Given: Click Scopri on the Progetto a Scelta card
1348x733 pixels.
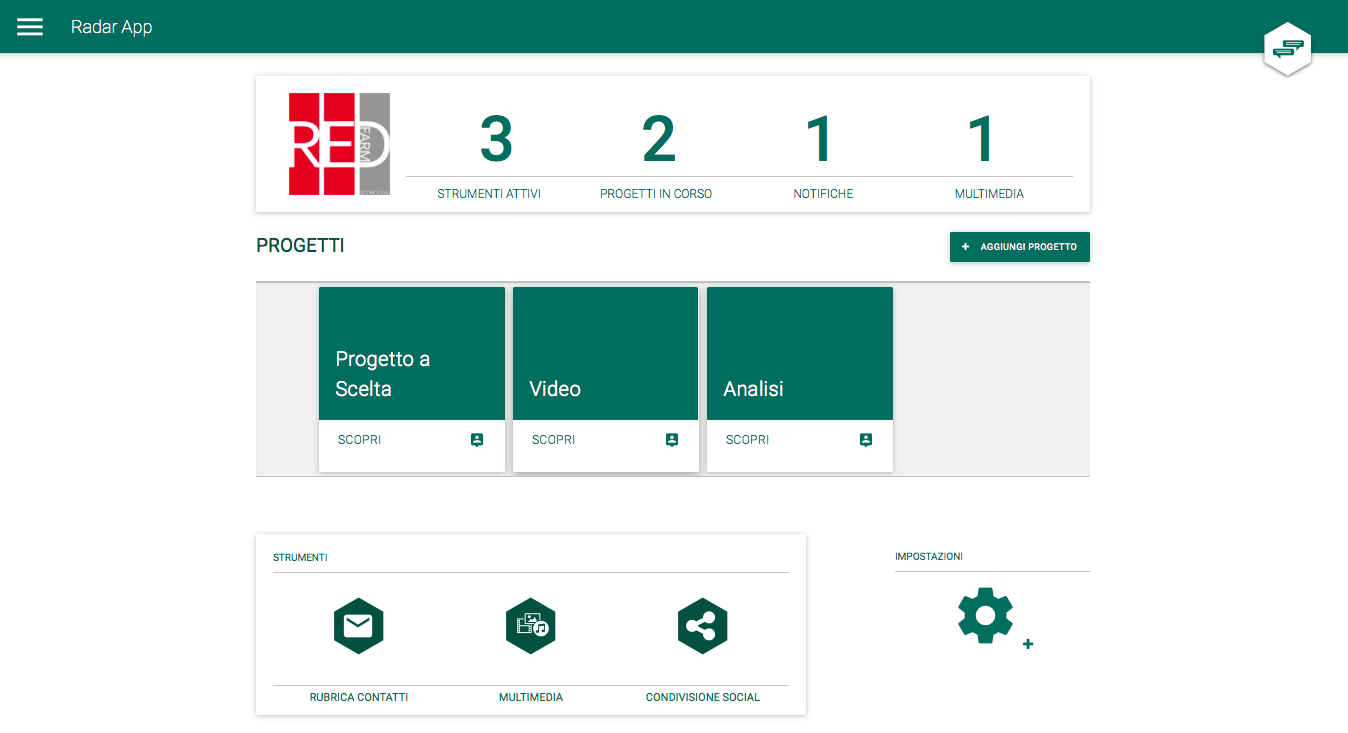Looking at the screenshot, I should click(359, 440).
